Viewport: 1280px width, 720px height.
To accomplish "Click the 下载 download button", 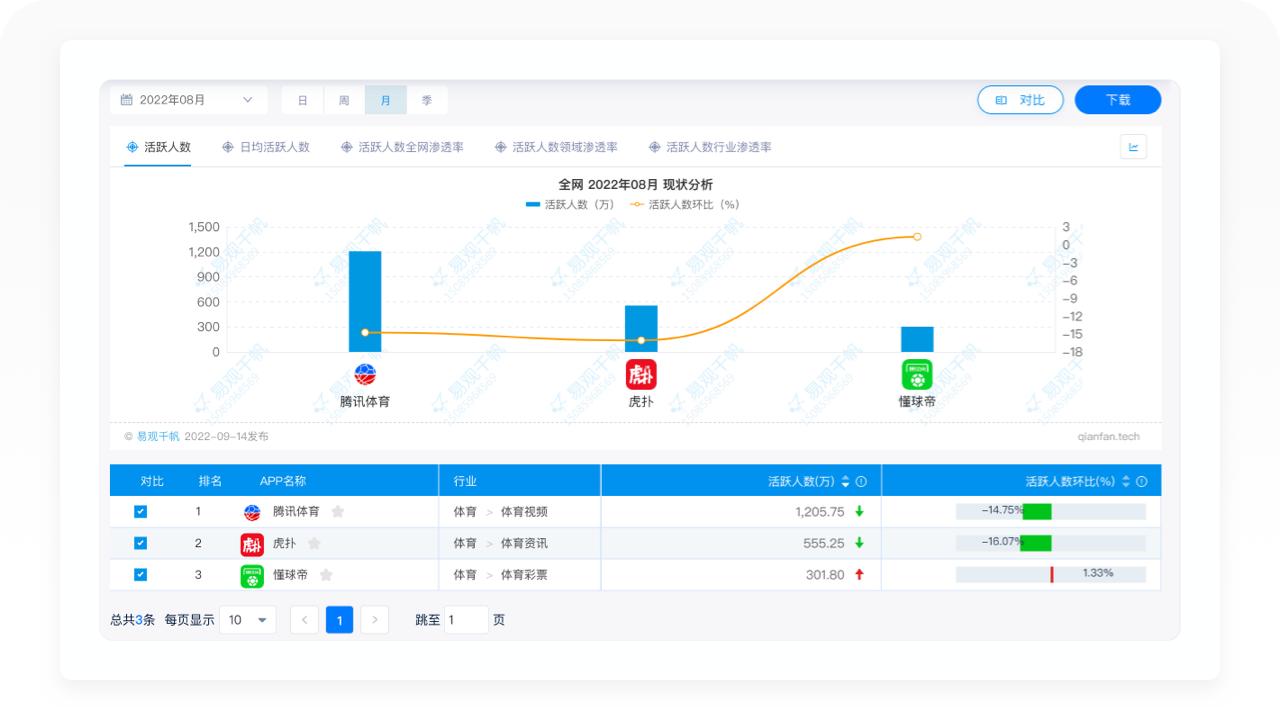I will tap(1118, 100).
